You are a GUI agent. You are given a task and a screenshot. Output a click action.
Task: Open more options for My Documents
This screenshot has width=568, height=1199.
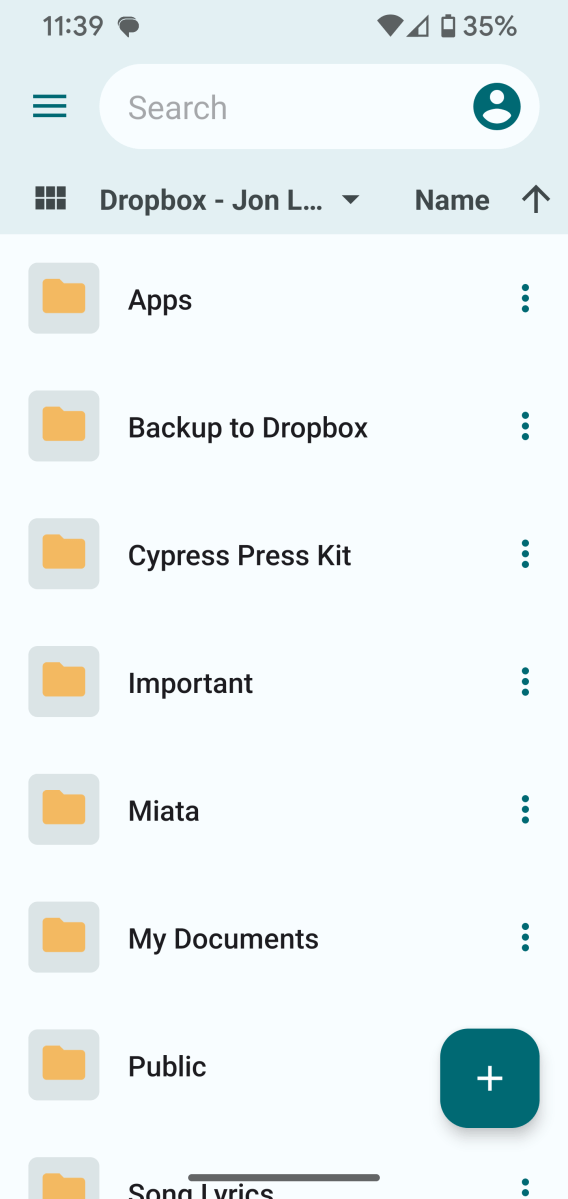[x=525, y=937]
